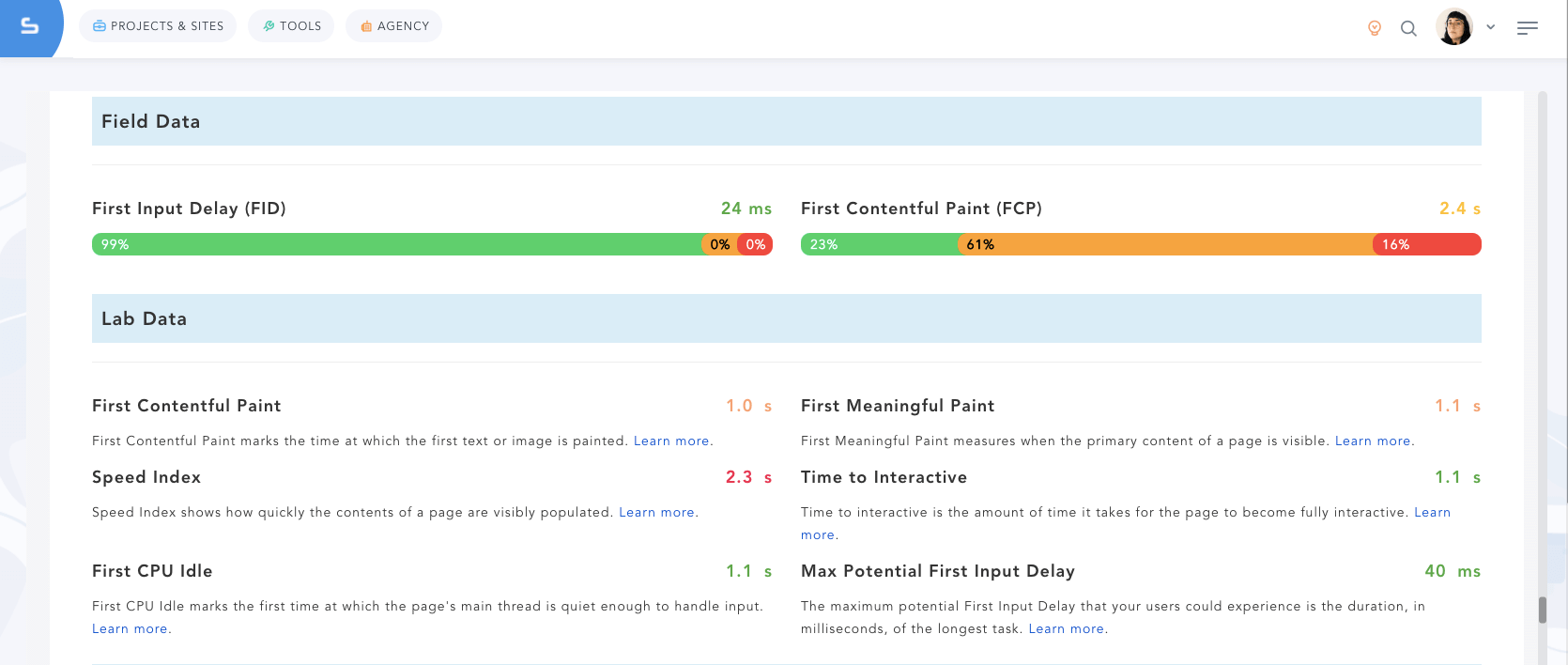The height and width of the screenshot is (665, 1568).
Task: Click the First Contentful Paint (FCP) field label
Action: [921, 209]
